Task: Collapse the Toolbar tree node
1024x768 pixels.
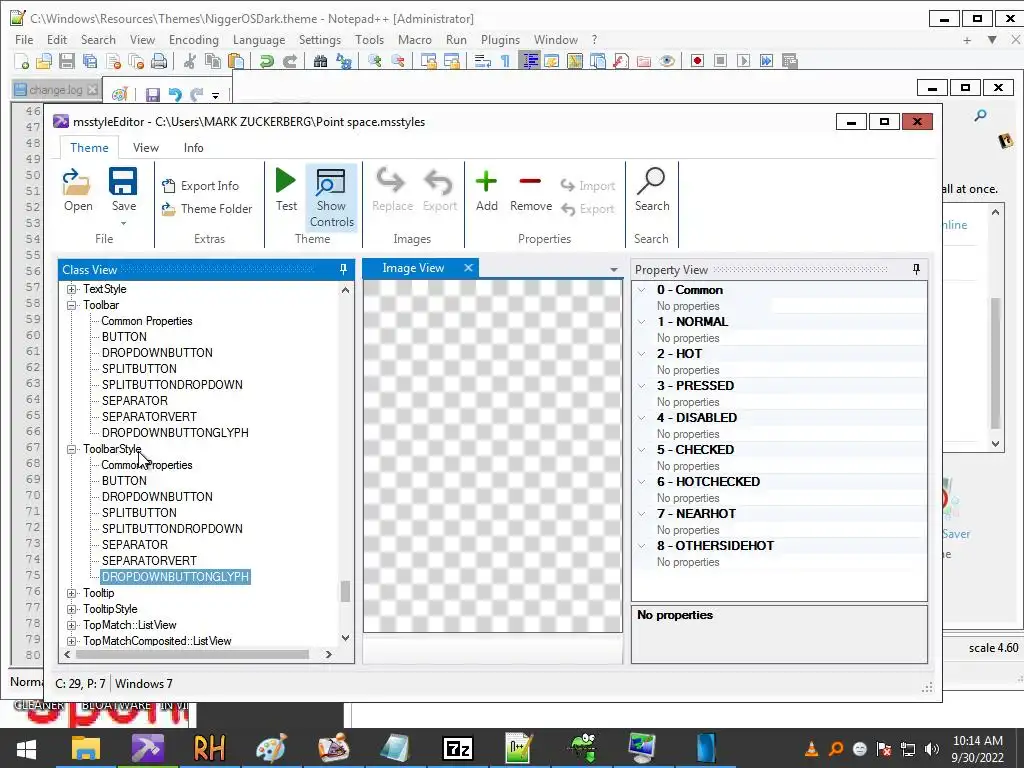Action: click(71, 305)
